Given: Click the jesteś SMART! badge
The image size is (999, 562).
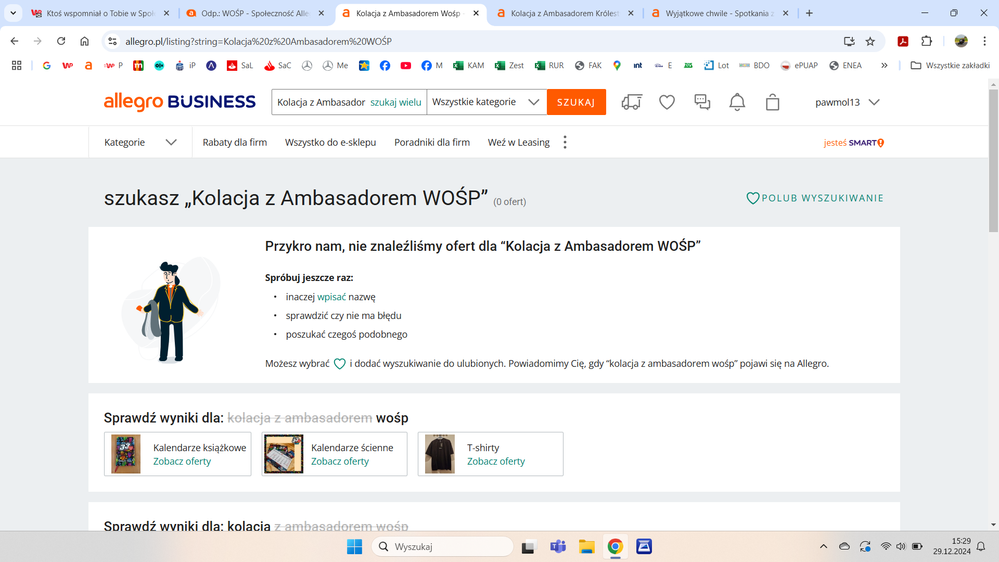Looking at the screenshot, I should pos(854,143).
